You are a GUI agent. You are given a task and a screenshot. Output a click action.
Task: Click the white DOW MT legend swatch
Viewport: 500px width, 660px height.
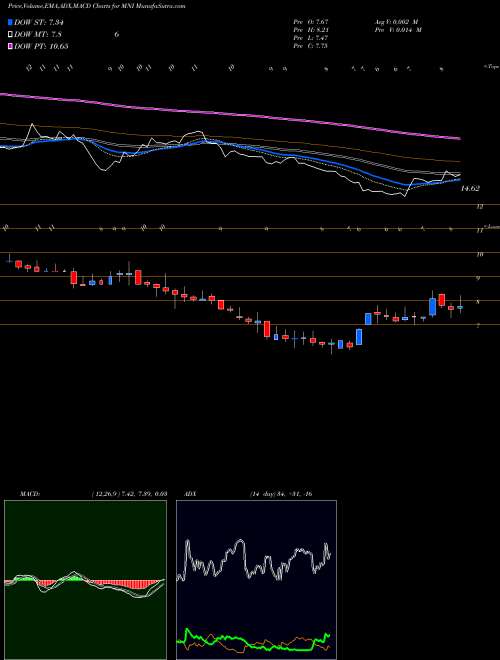pyautogui.click(x=11, y=35)
